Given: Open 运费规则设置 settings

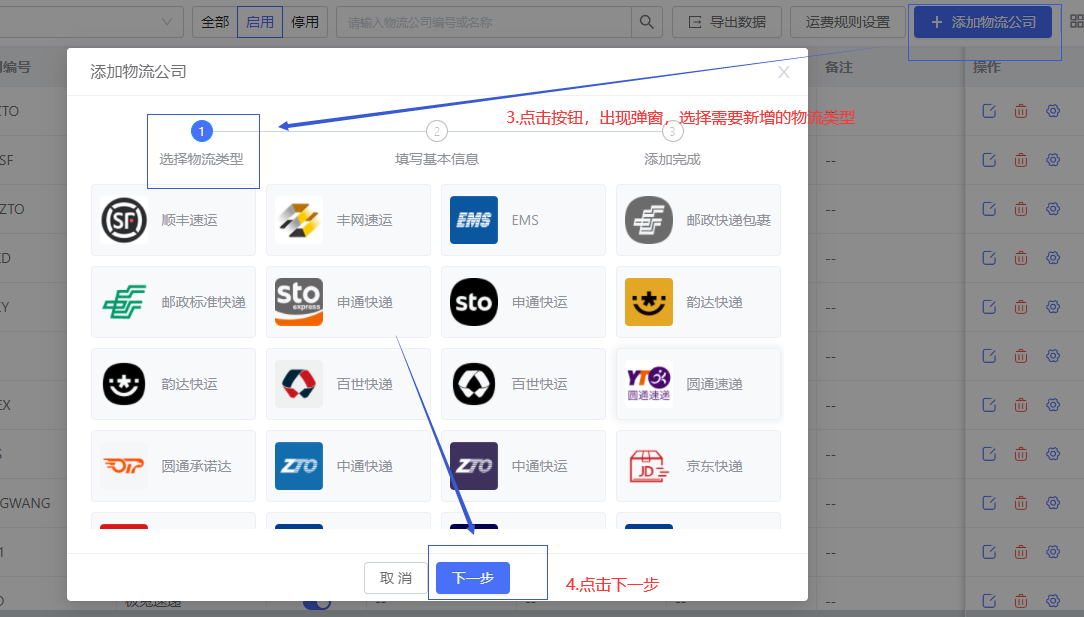Looking at the screenshot, I should pyautogui.click(x=848, y=22).
